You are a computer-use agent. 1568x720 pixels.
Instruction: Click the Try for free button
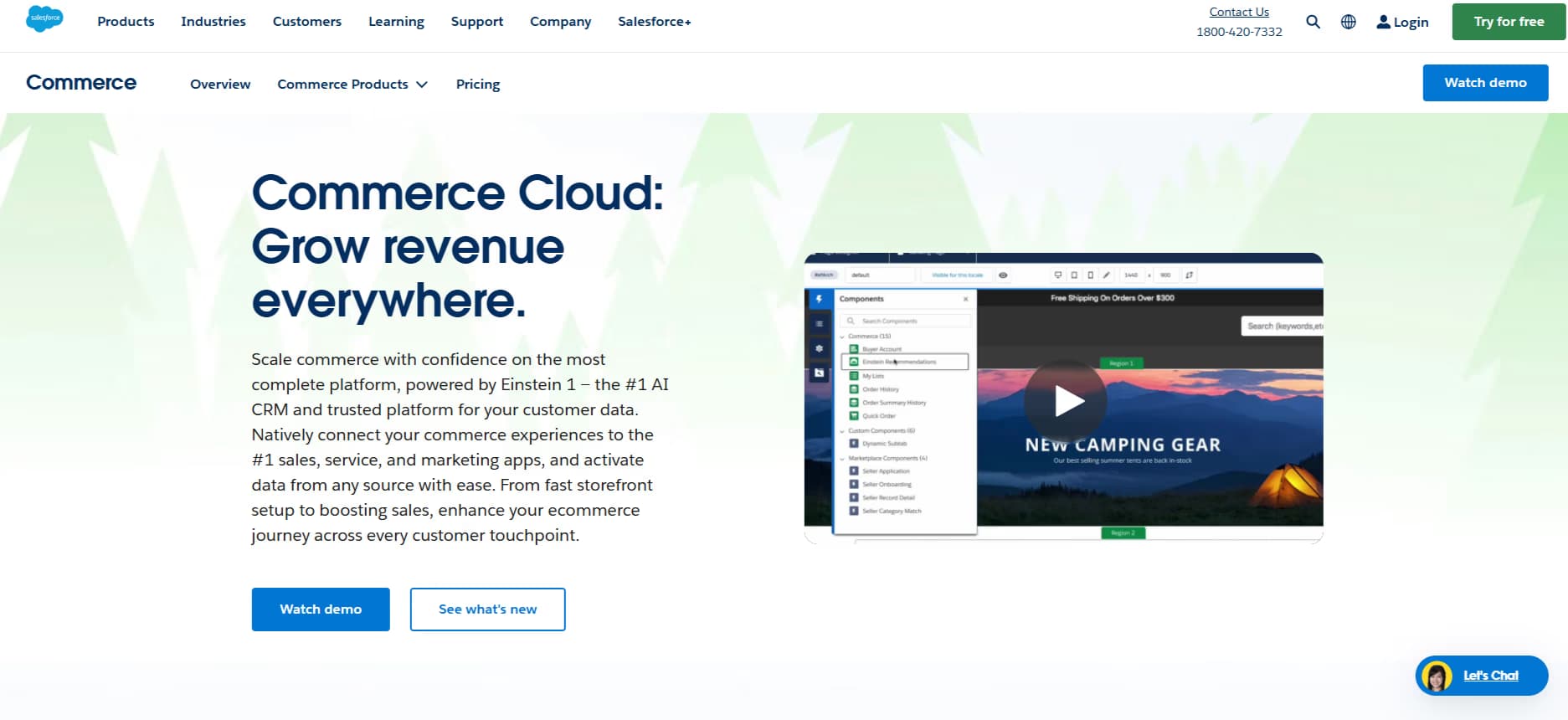[1509, 22]
